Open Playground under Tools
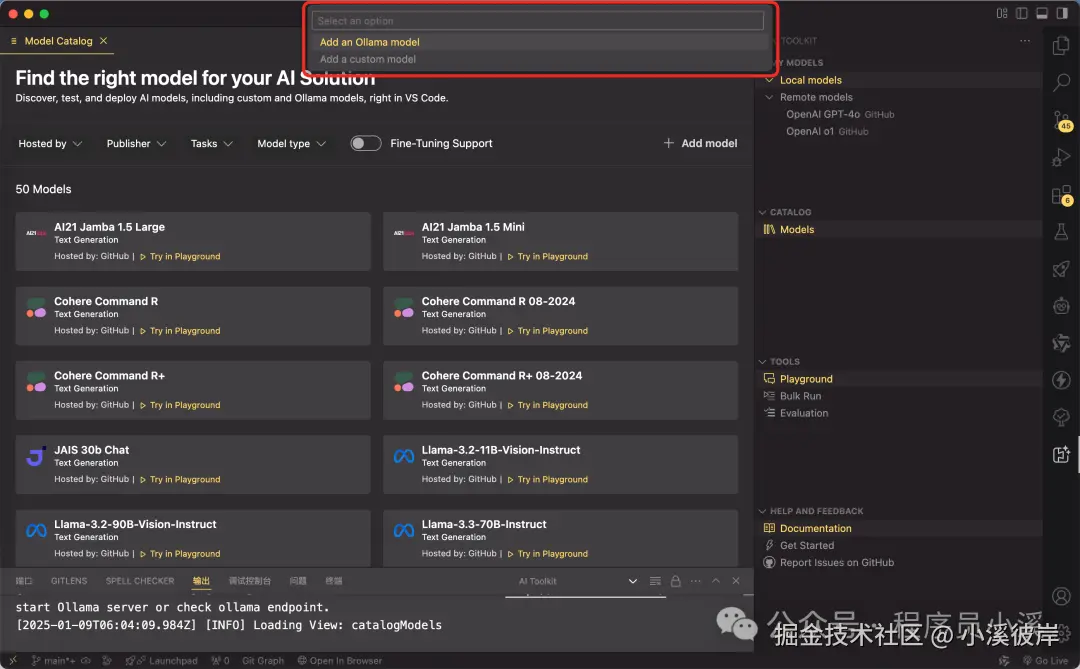The image size is (1080, 669). [806, 379]
